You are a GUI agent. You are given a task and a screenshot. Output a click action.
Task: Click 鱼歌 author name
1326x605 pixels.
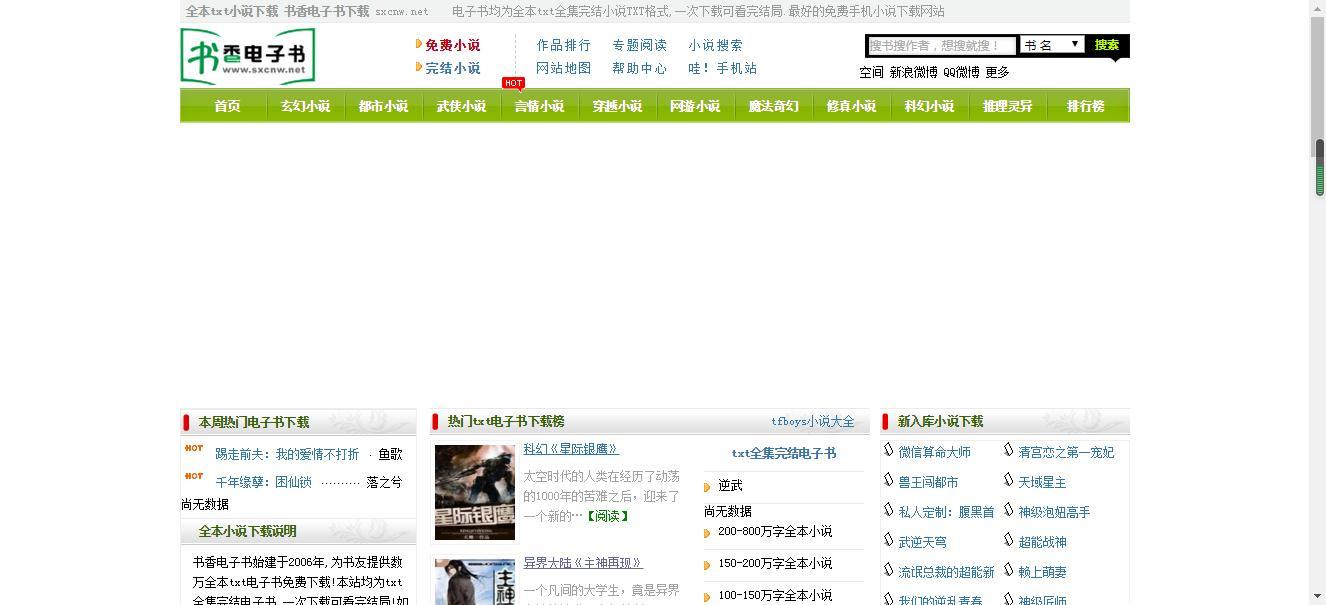click(390, 454)
